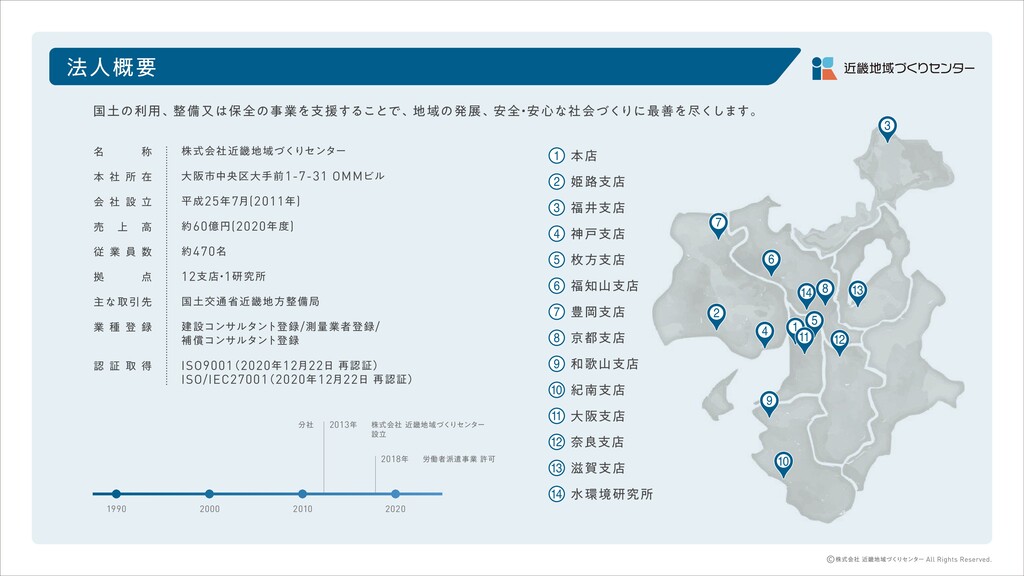
Task: Click map pin 12 for Nara branch
Action: tap(839, 342)
